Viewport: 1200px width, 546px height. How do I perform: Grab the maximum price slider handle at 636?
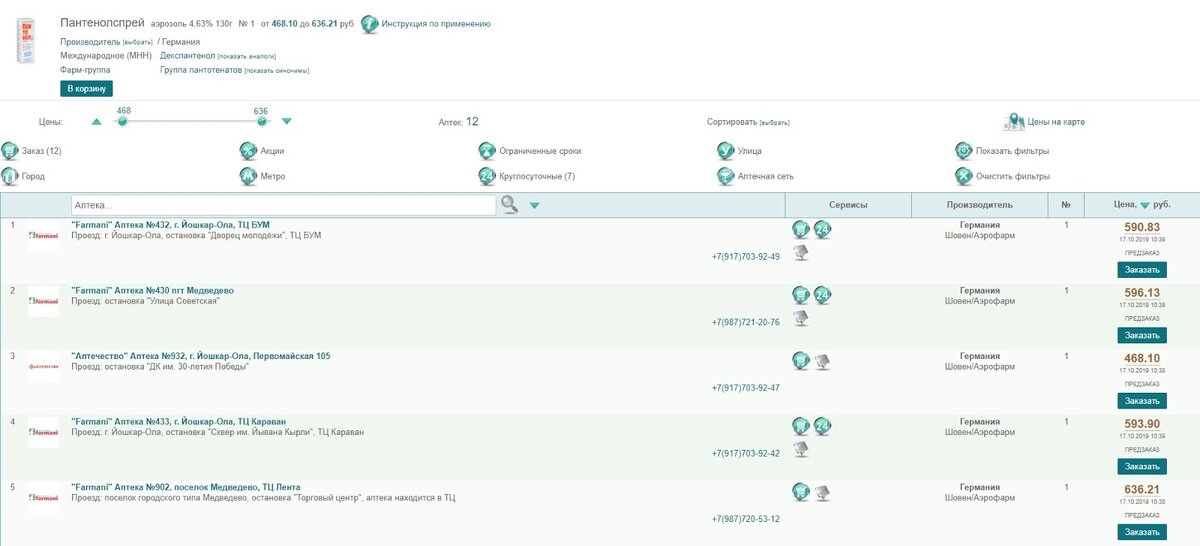[x=262, y=121]
